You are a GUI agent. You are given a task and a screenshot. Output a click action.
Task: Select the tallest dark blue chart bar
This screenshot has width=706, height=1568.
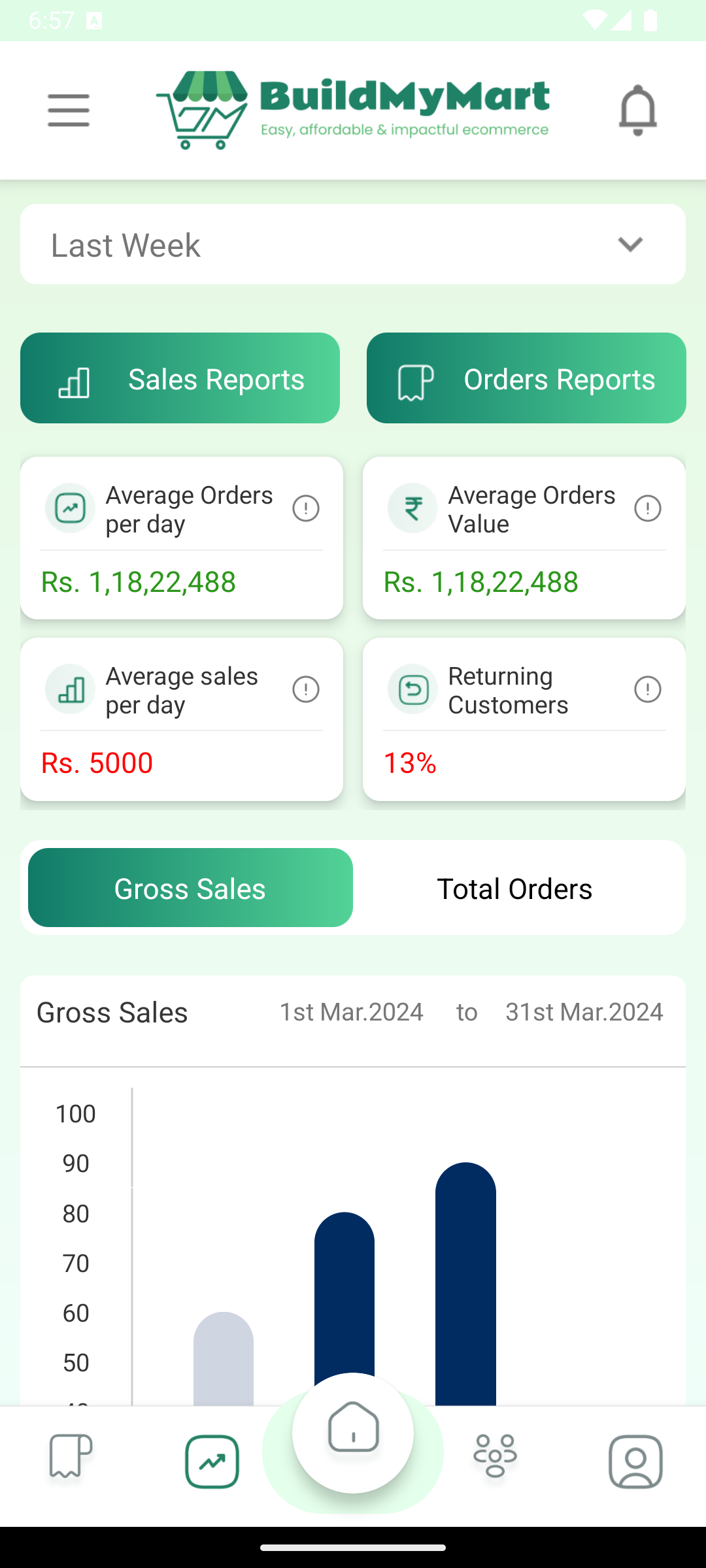point(465,1283)
